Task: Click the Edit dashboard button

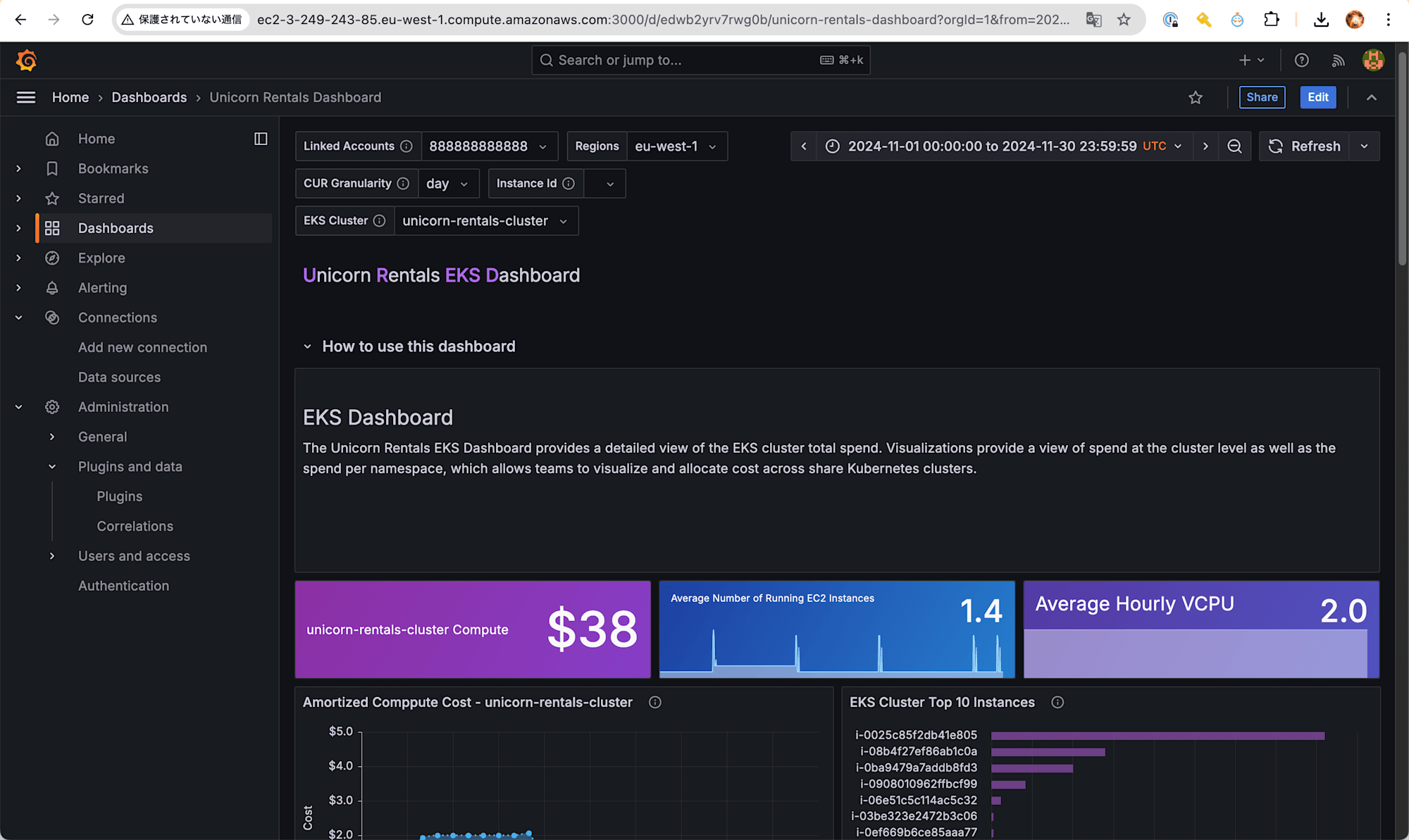Action: point(1318,97)
